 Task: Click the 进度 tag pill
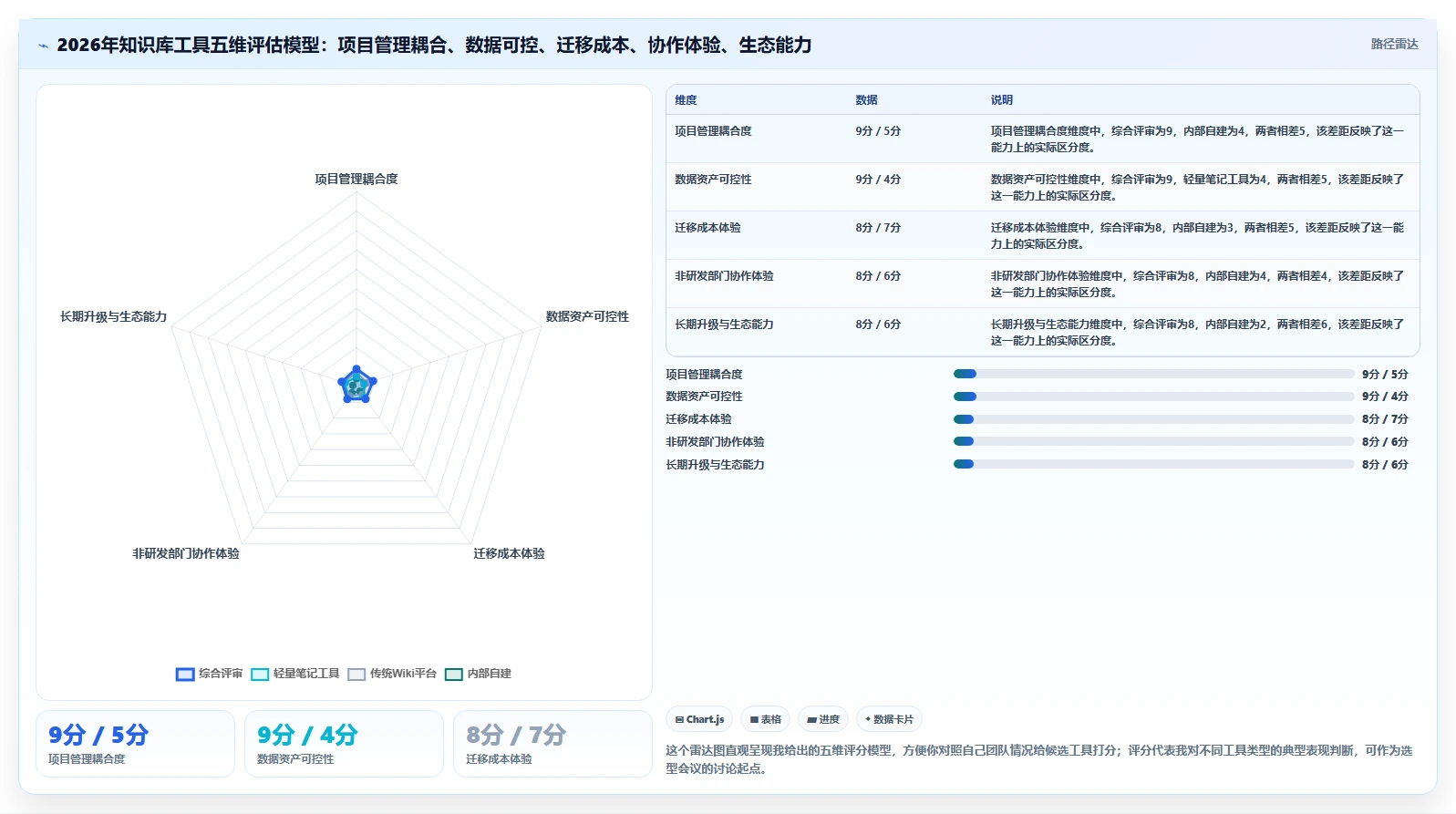[822, 719]
